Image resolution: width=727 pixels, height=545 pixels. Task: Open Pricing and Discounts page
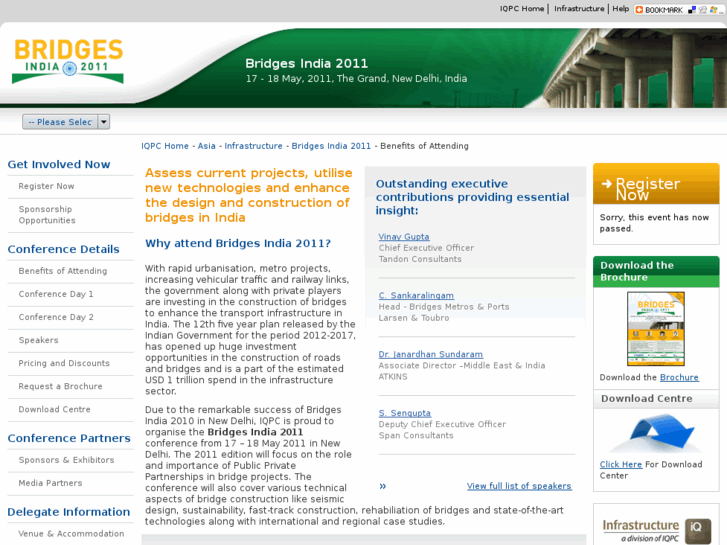pyautogui.click(x=64, y=363)
